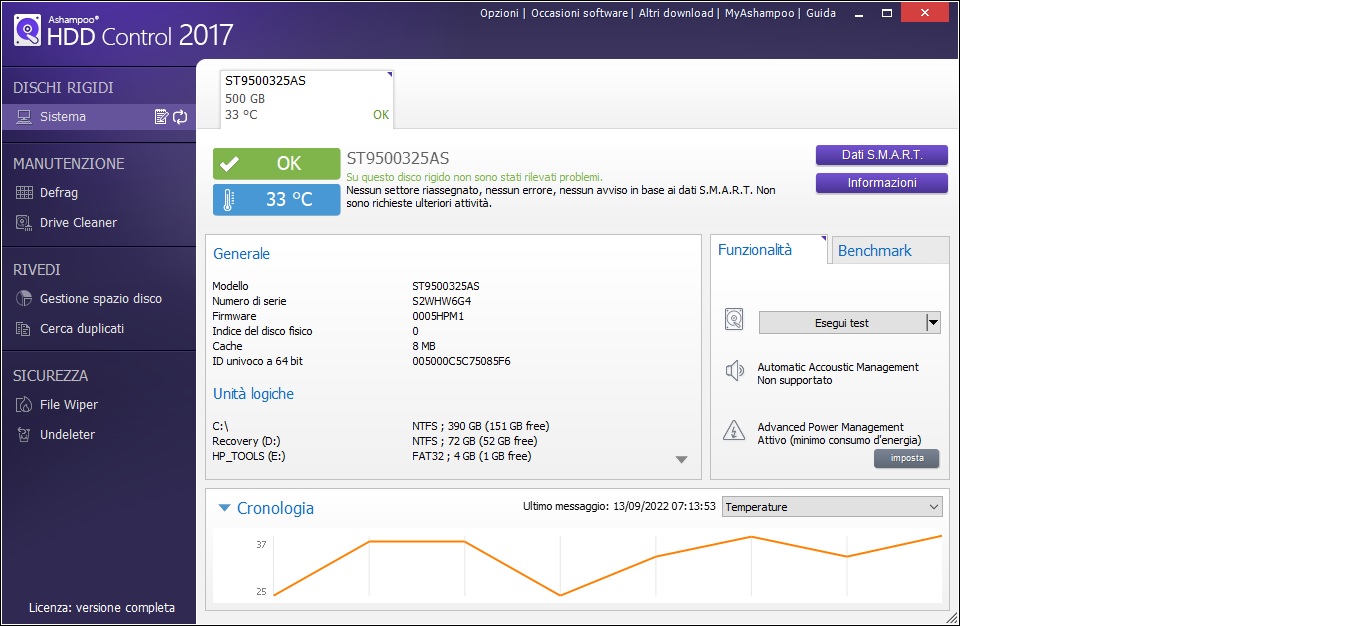Open the Temperature chart dropdown

[x=832, y=507]
